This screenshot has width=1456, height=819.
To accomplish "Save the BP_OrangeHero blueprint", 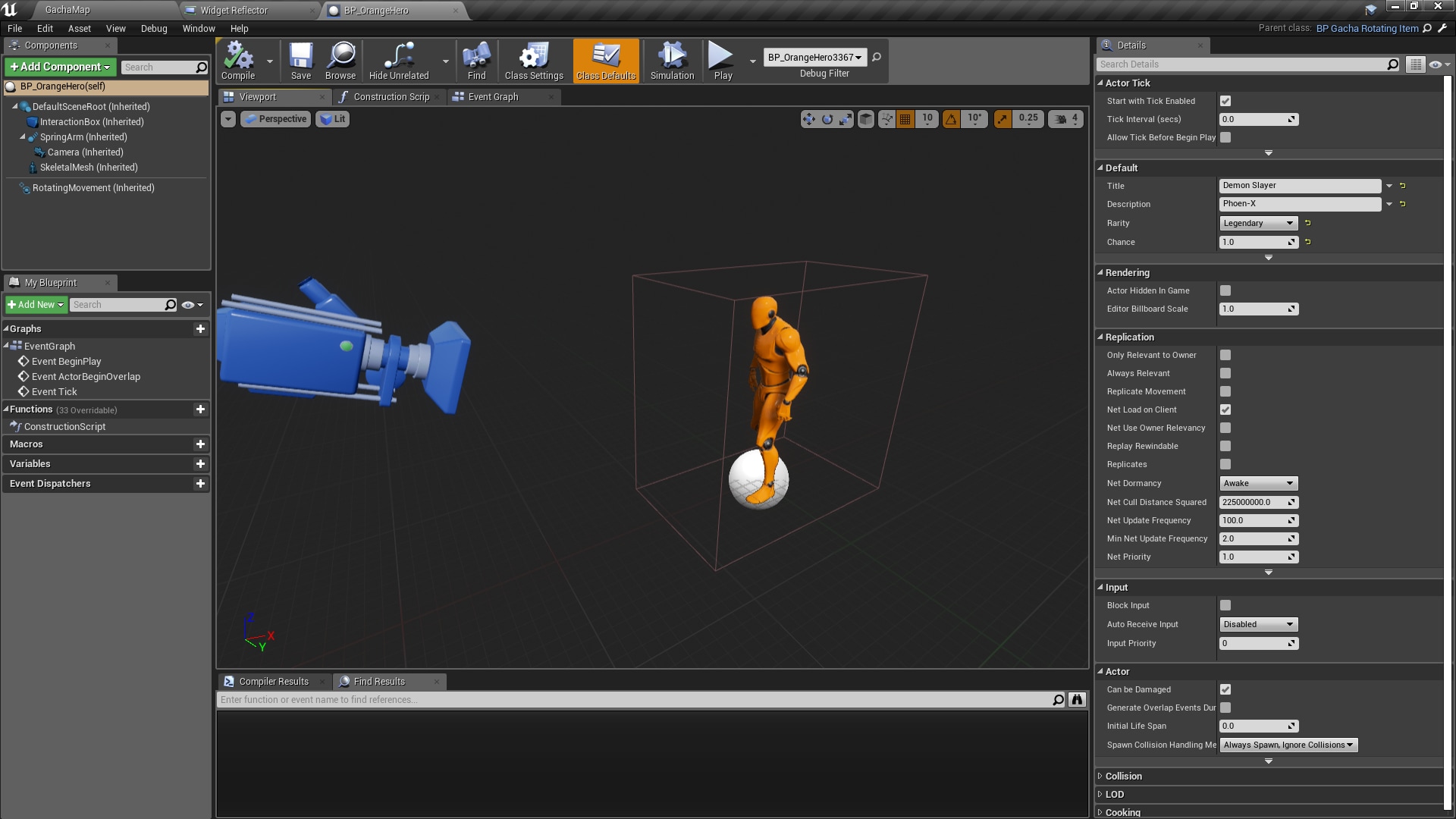I will pyautogui.click(x=300, y=61).
